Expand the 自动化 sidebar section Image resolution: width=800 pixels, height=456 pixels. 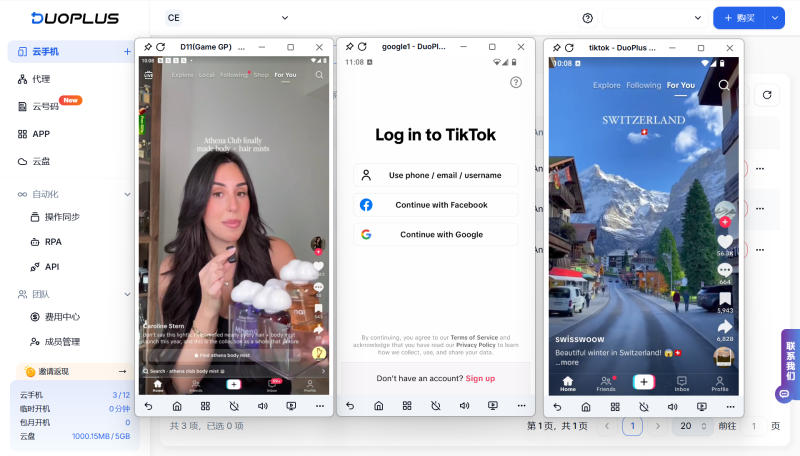tap(127, 194)
